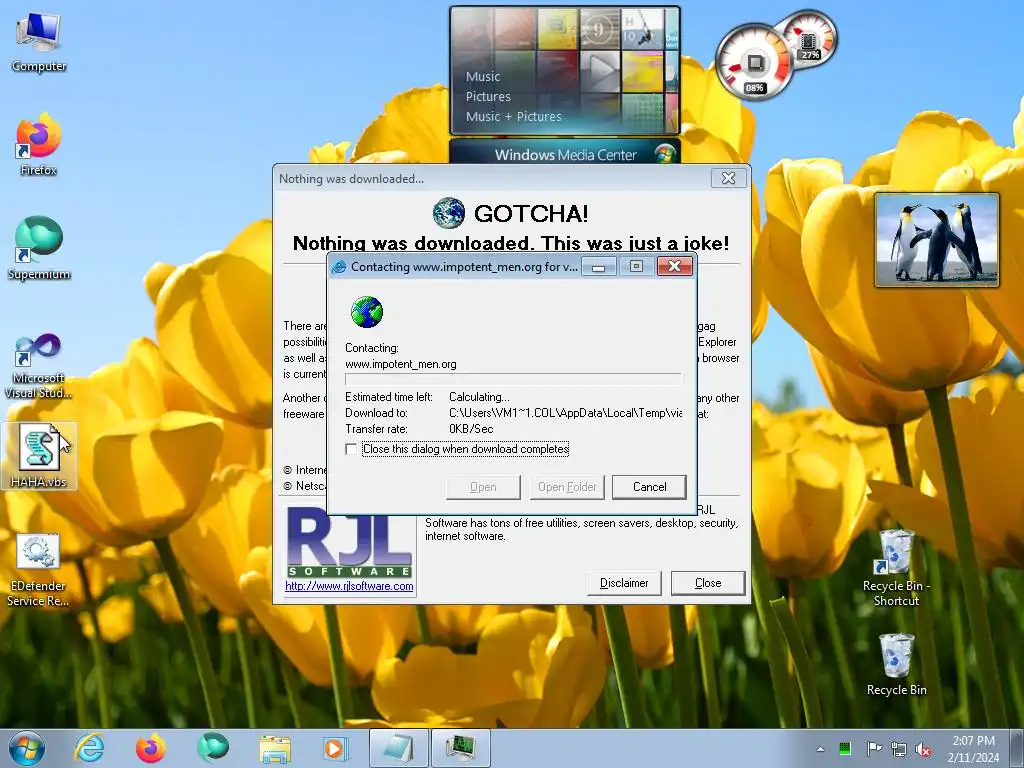Open the Action Center flag icon
This screenshot has height=768, width=1024.
pos(874,748)
